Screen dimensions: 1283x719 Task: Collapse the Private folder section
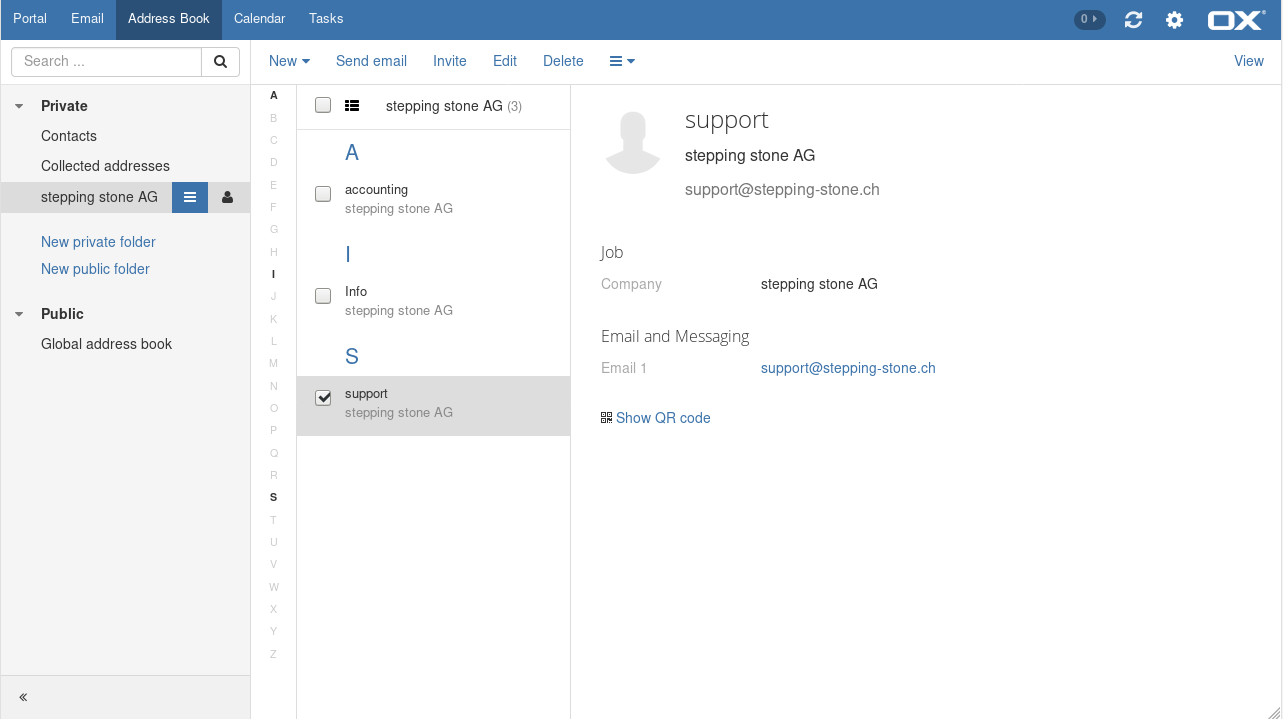point(19,106)
